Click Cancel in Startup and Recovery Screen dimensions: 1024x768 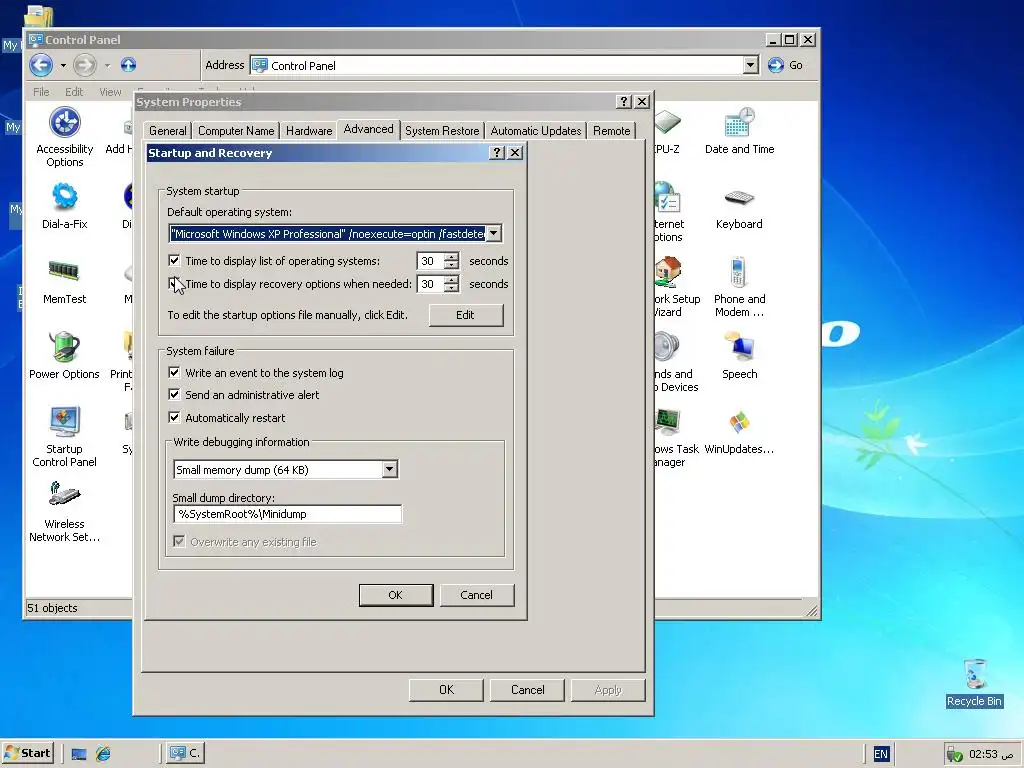[477, 595]
